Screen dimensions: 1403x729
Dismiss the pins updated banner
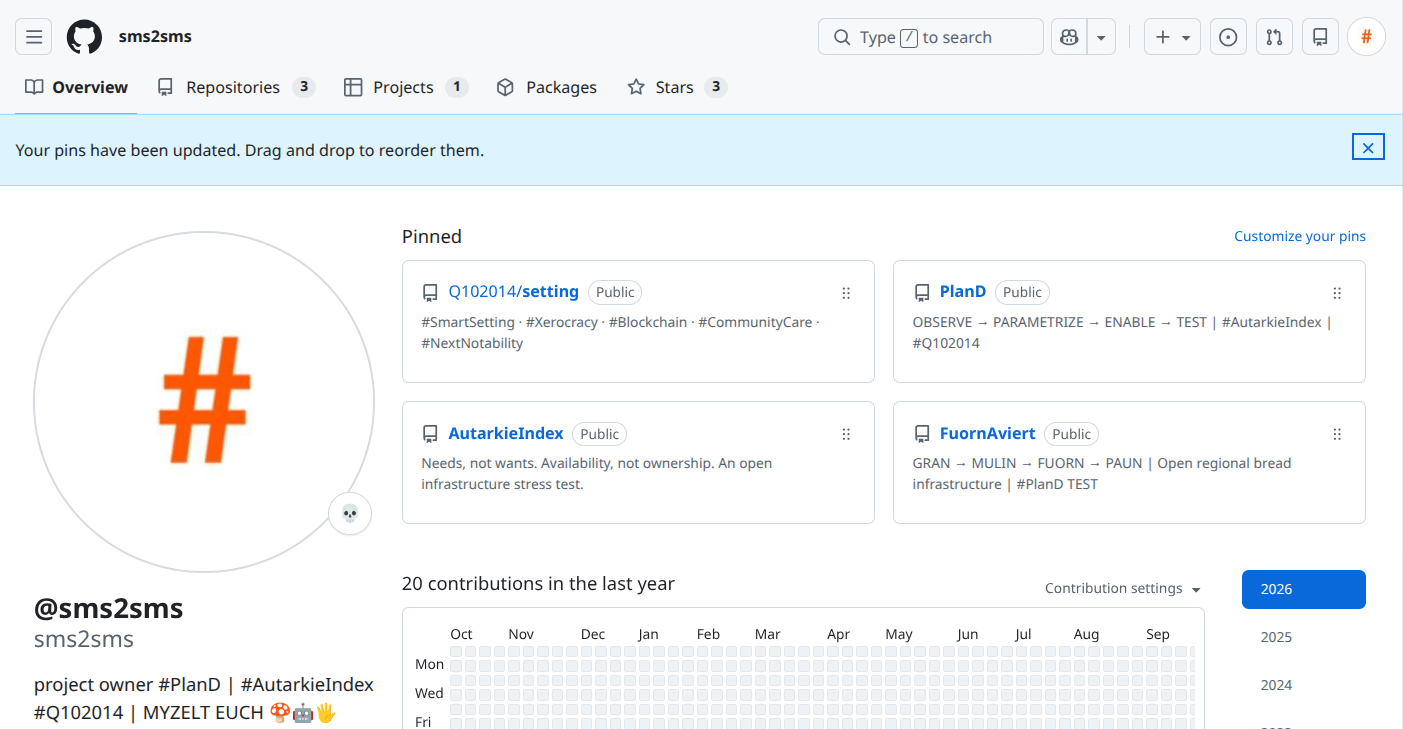coord(1368,148)
